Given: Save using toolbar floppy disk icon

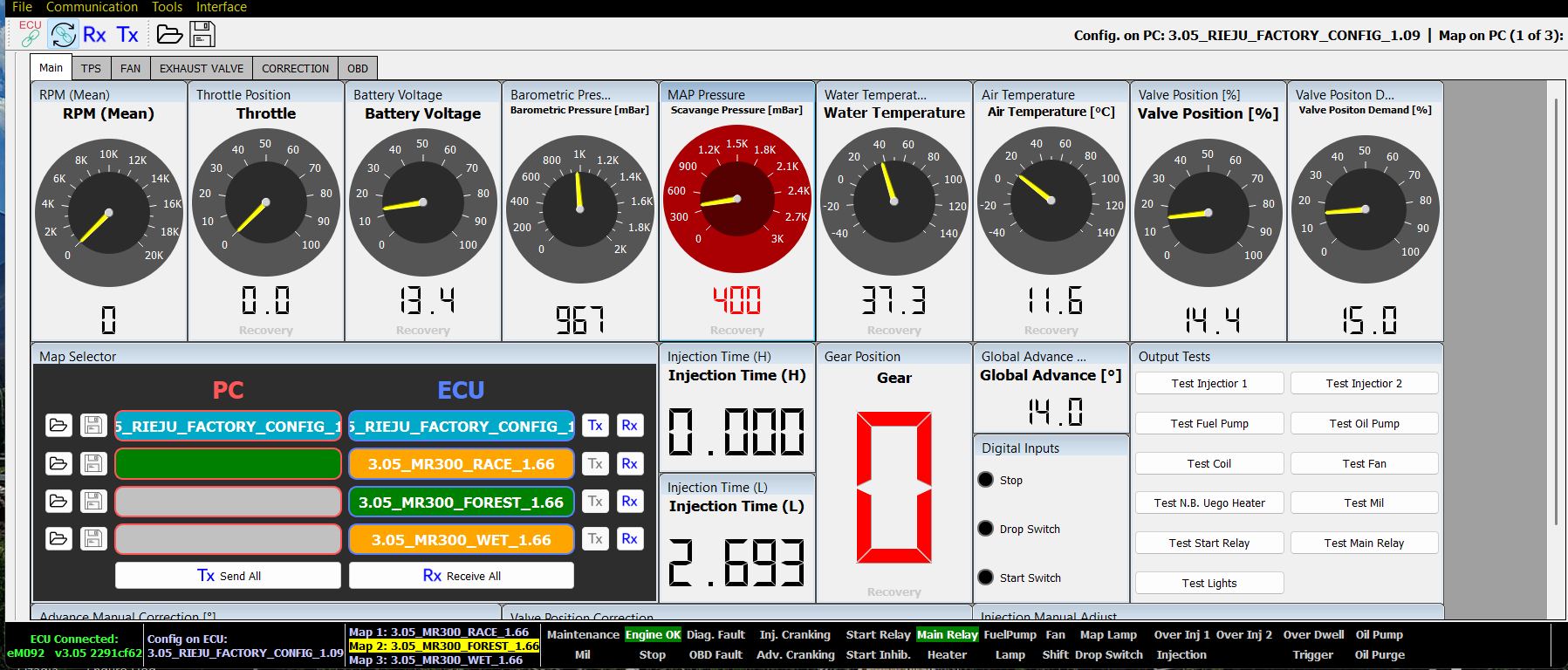Looking at the screenshot, I should [x=202, y=34].
